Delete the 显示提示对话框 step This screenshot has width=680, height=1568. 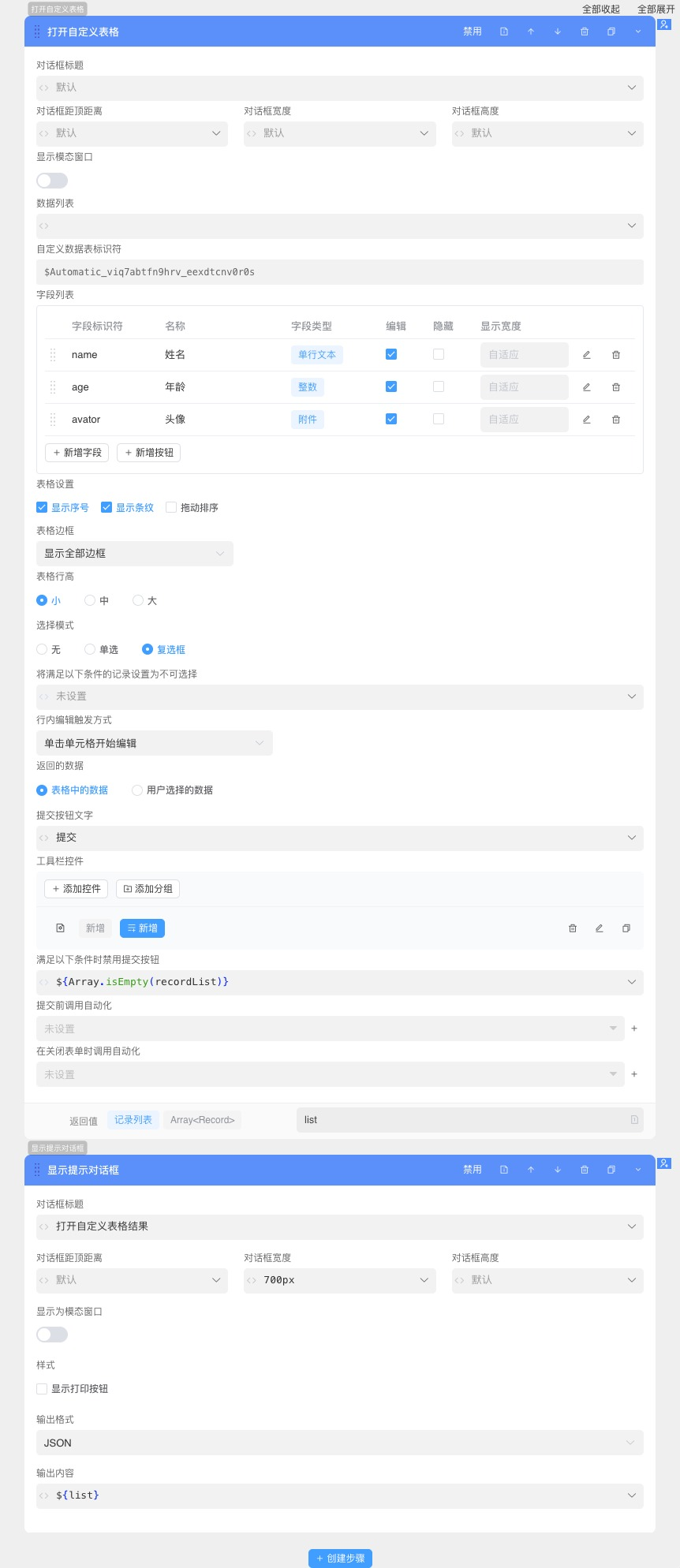[x=585, y=1170]
